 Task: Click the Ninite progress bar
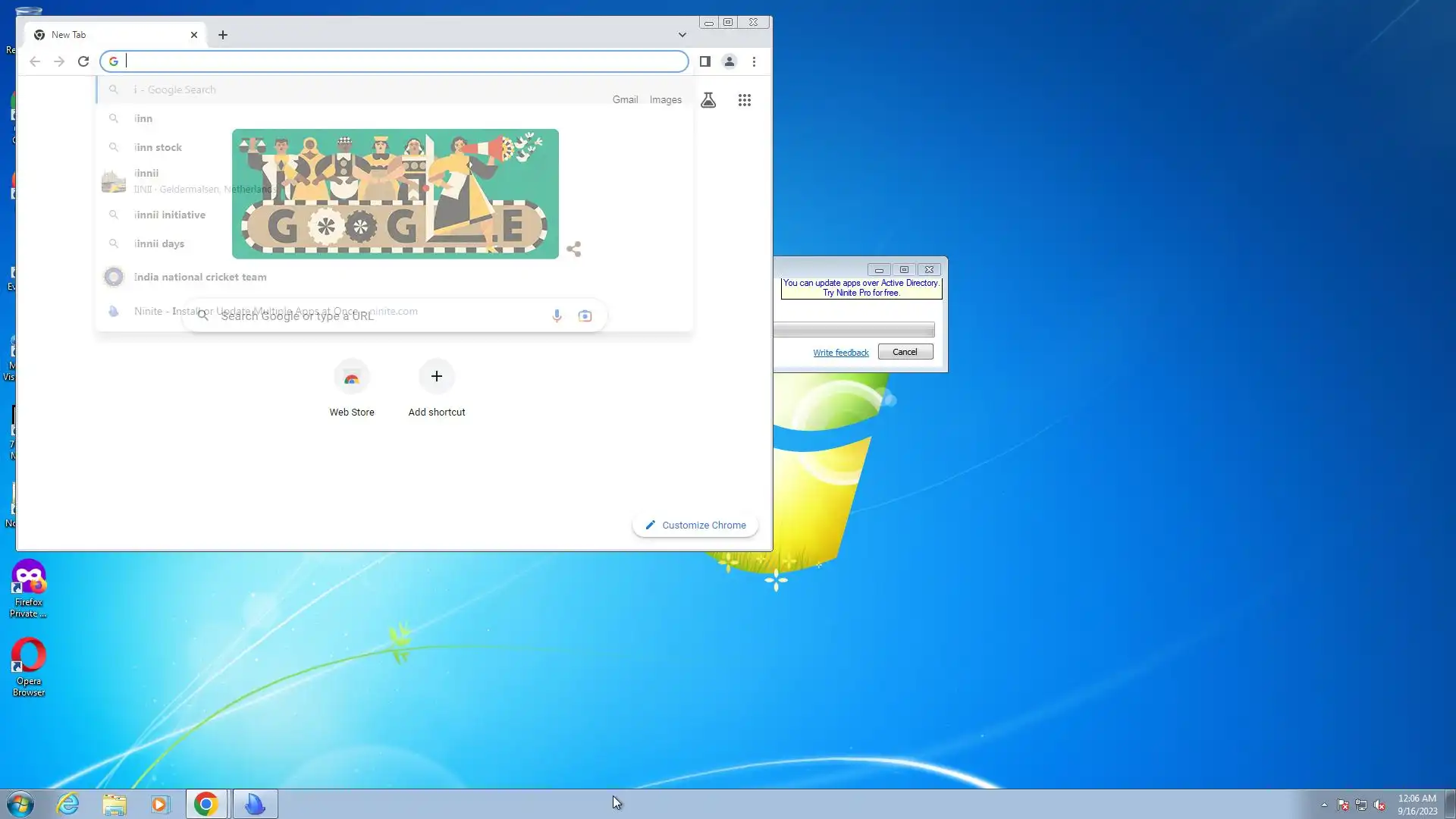point(854,330)
